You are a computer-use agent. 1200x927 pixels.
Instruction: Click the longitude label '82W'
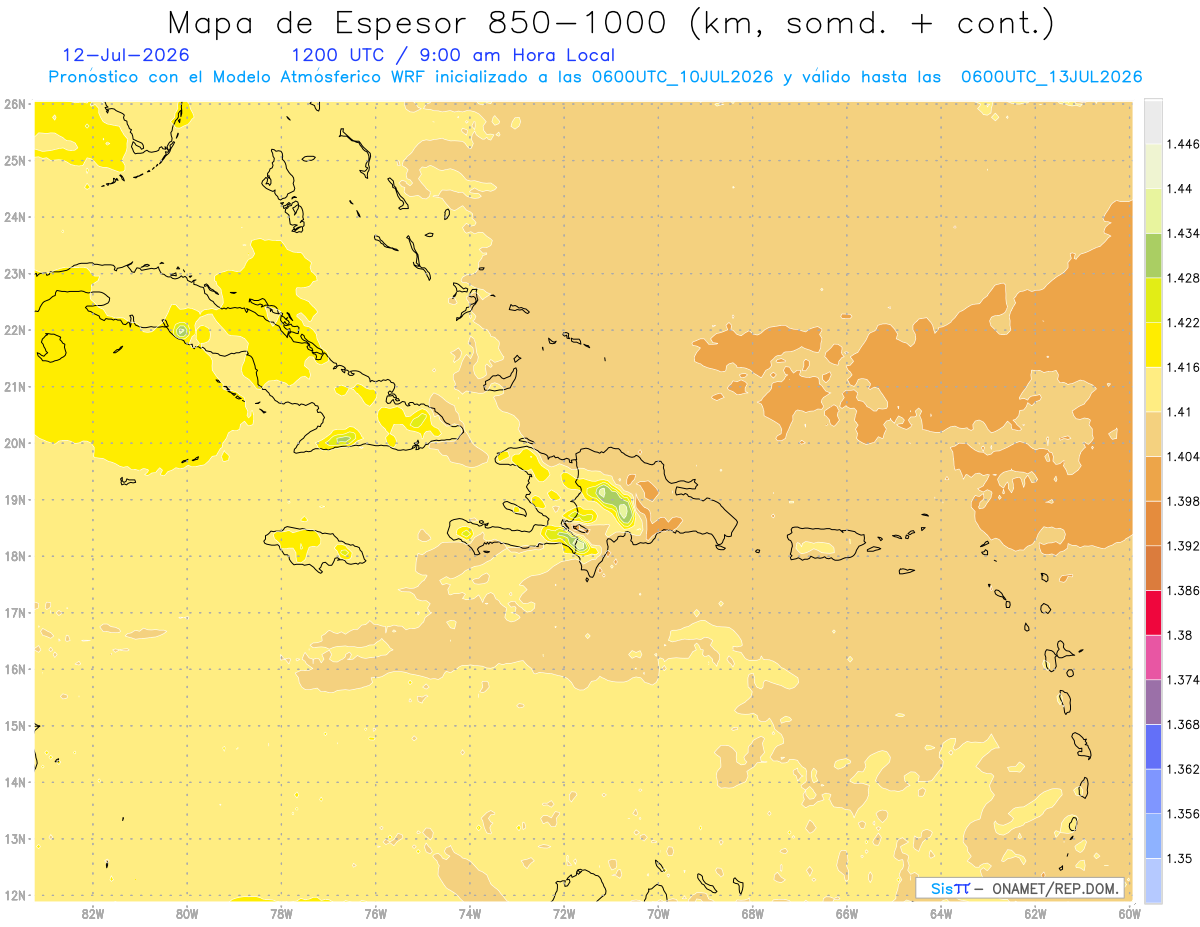[x=92, y=913]
